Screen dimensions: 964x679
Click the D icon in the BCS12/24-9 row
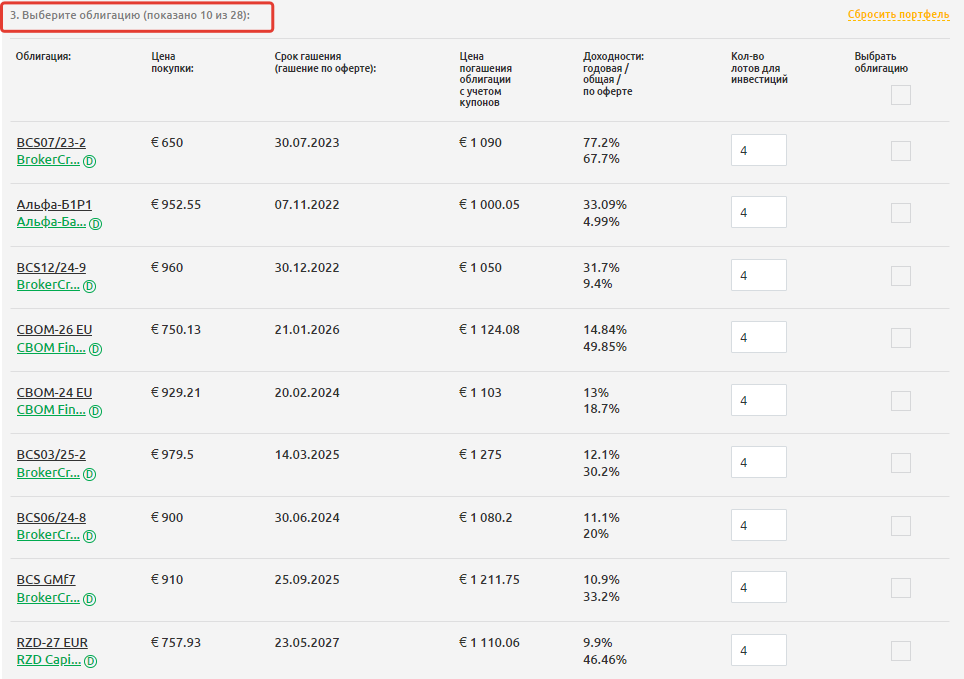(89, 286)
